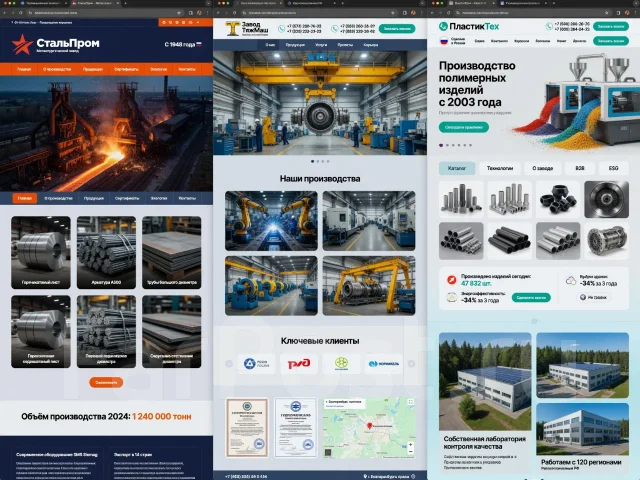The height and width of the screenshot is (480, 640).
Task: Reload the СтальПром browser page
Action: pos(21,13)
